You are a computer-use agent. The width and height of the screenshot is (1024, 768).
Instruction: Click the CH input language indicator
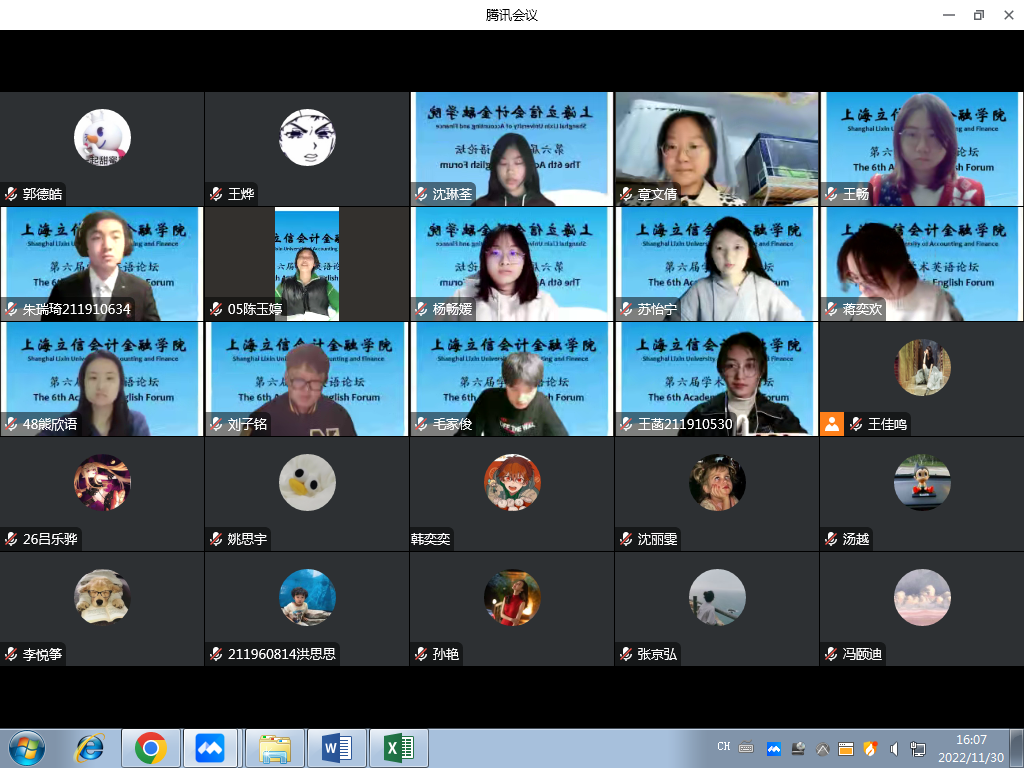pos(724,747)
